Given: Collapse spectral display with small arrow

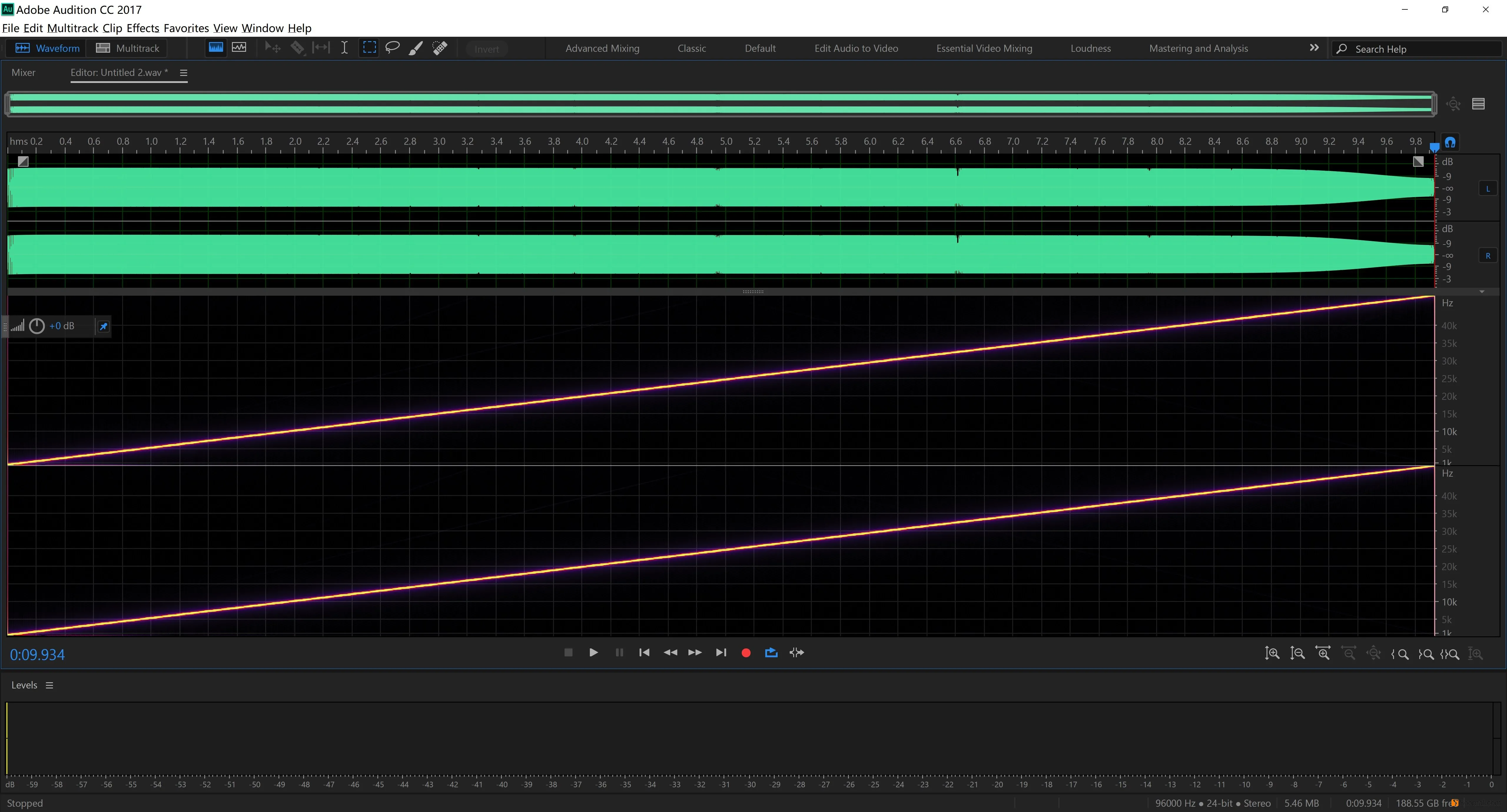Looking at the screenshot, I should point(1482,291).
